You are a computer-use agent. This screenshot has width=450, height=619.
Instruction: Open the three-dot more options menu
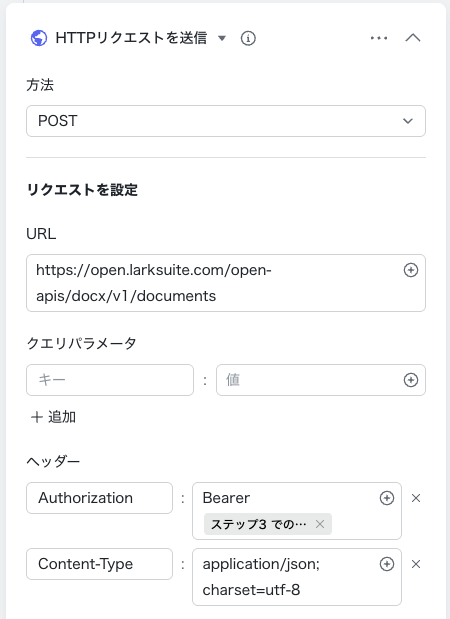pos(379,38)
